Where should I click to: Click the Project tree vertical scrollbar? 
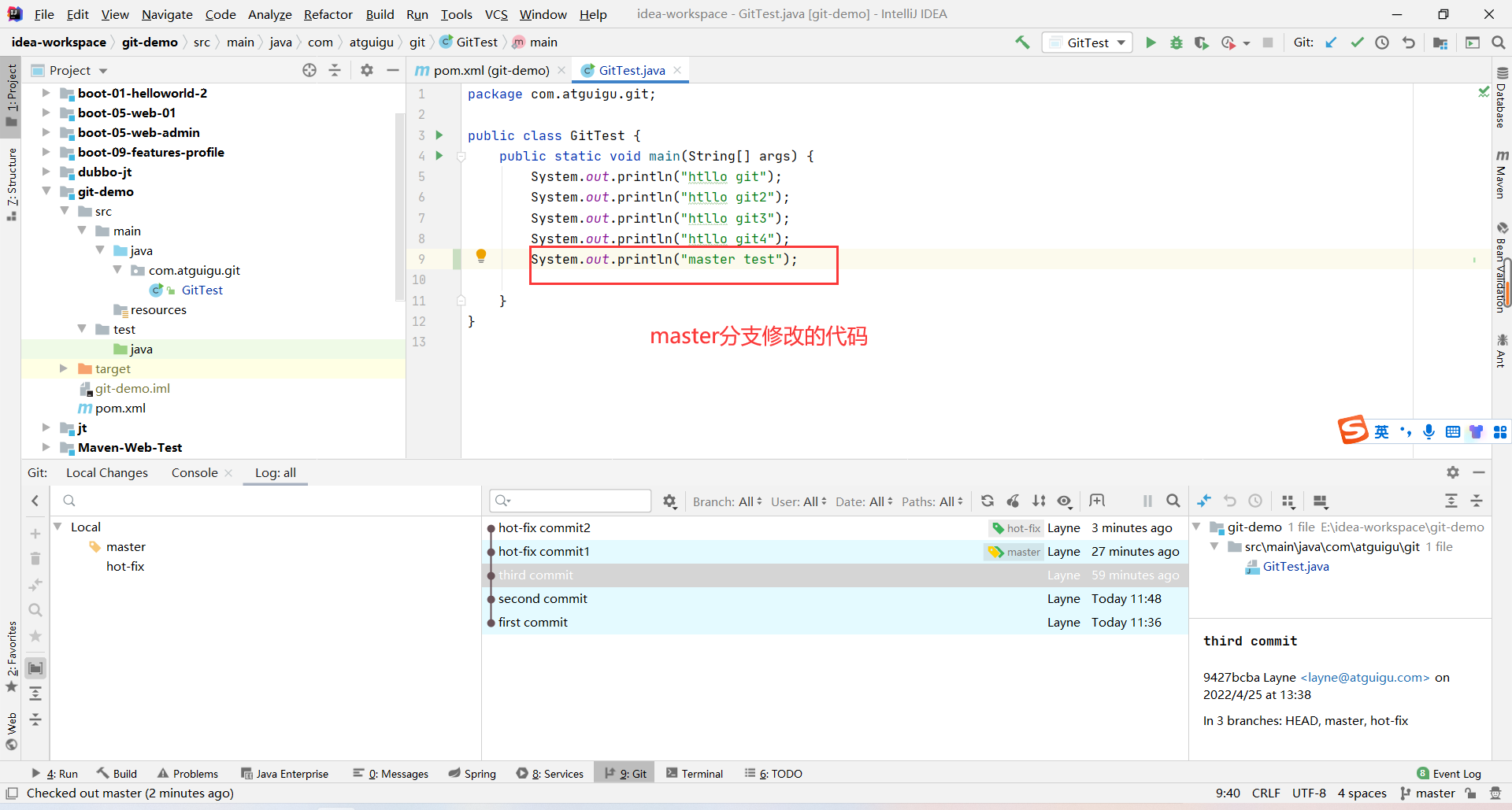click(399, 209)
